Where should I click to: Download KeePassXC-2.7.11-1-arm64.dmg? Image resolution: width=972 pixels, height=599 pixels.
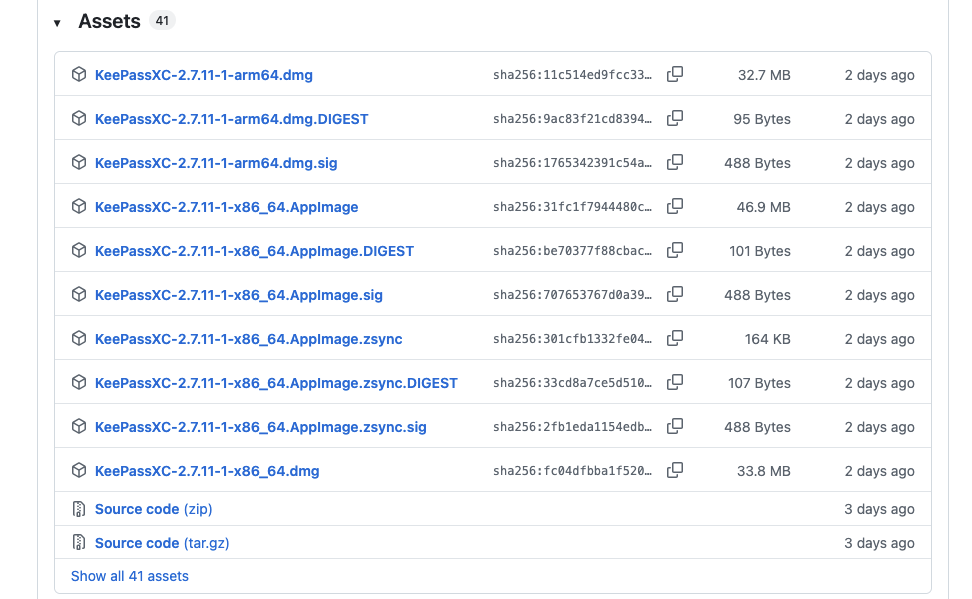coord(203,75)
